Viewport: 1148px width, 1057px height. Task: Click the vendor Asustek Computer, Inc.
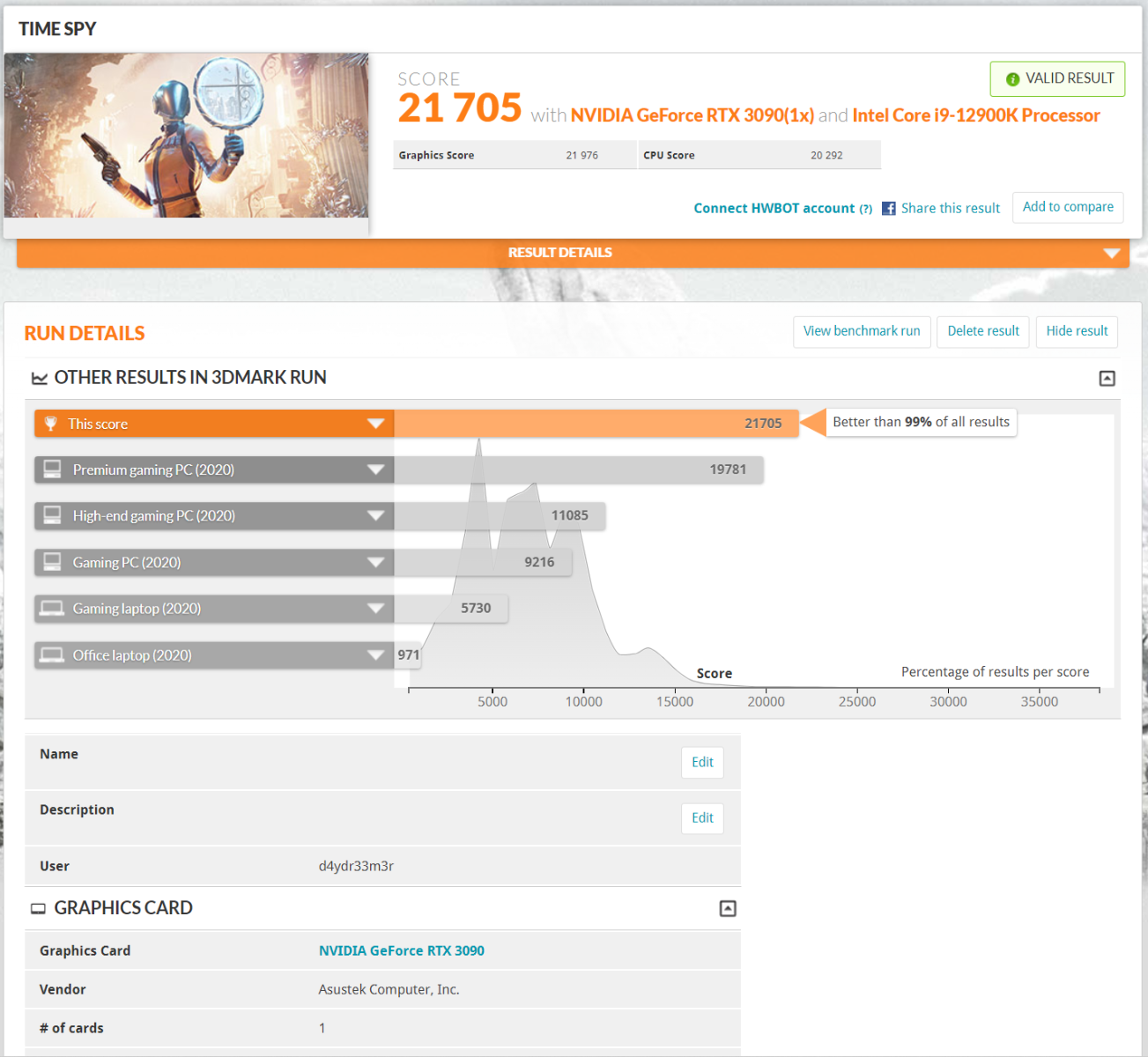click(389, 990)
